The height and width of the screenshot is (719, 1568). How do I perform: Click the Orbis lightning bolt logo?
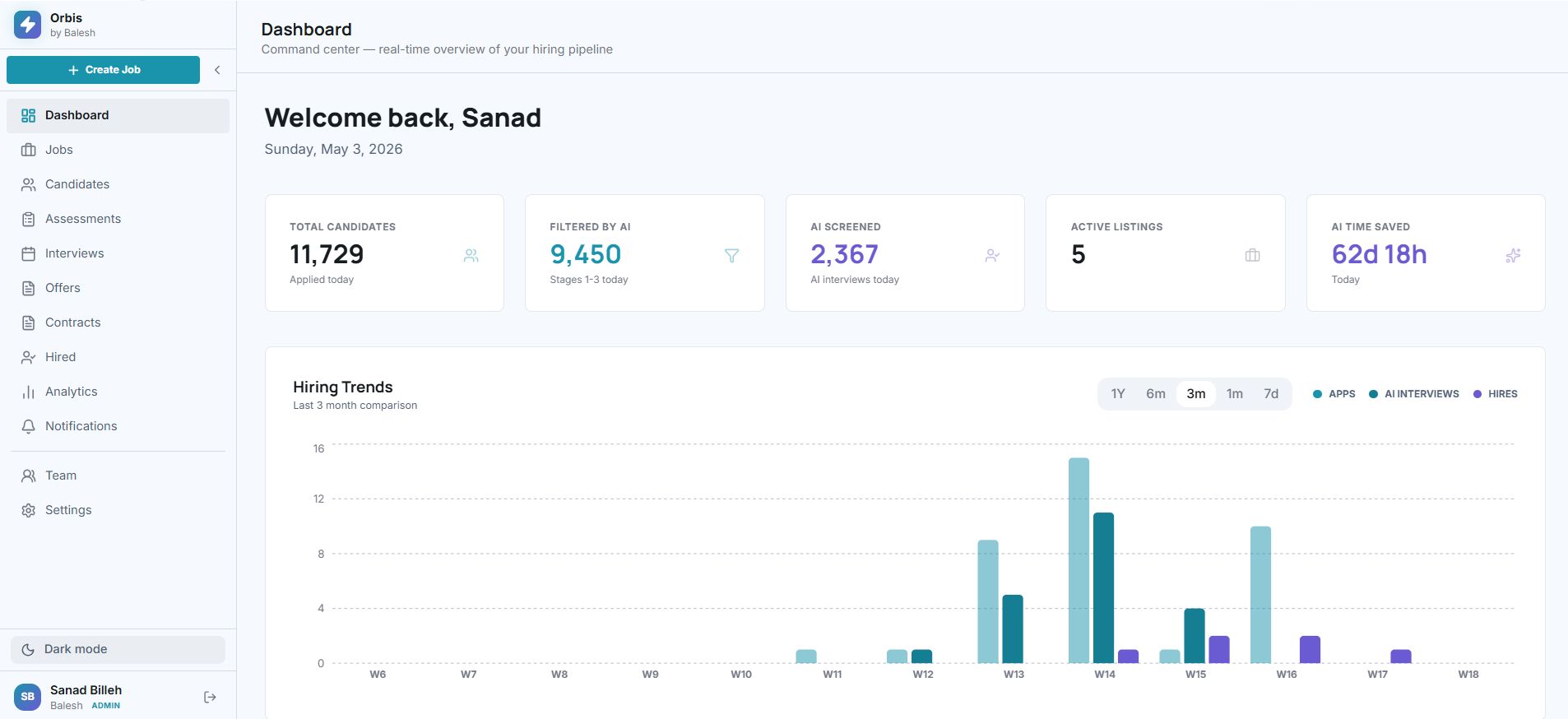(x=27, y=25)
